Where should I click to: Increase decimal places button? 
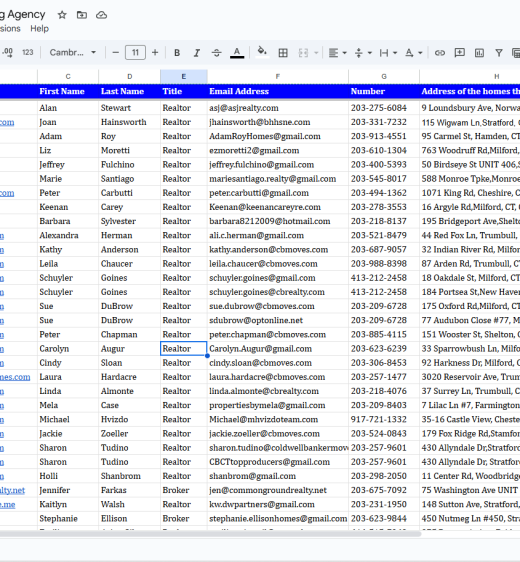point(7,53)
